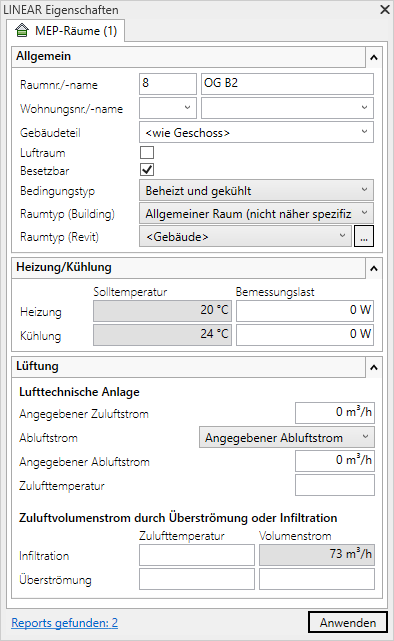
Task: Click the Allgemein section header text
Action: tap(43, 56)
